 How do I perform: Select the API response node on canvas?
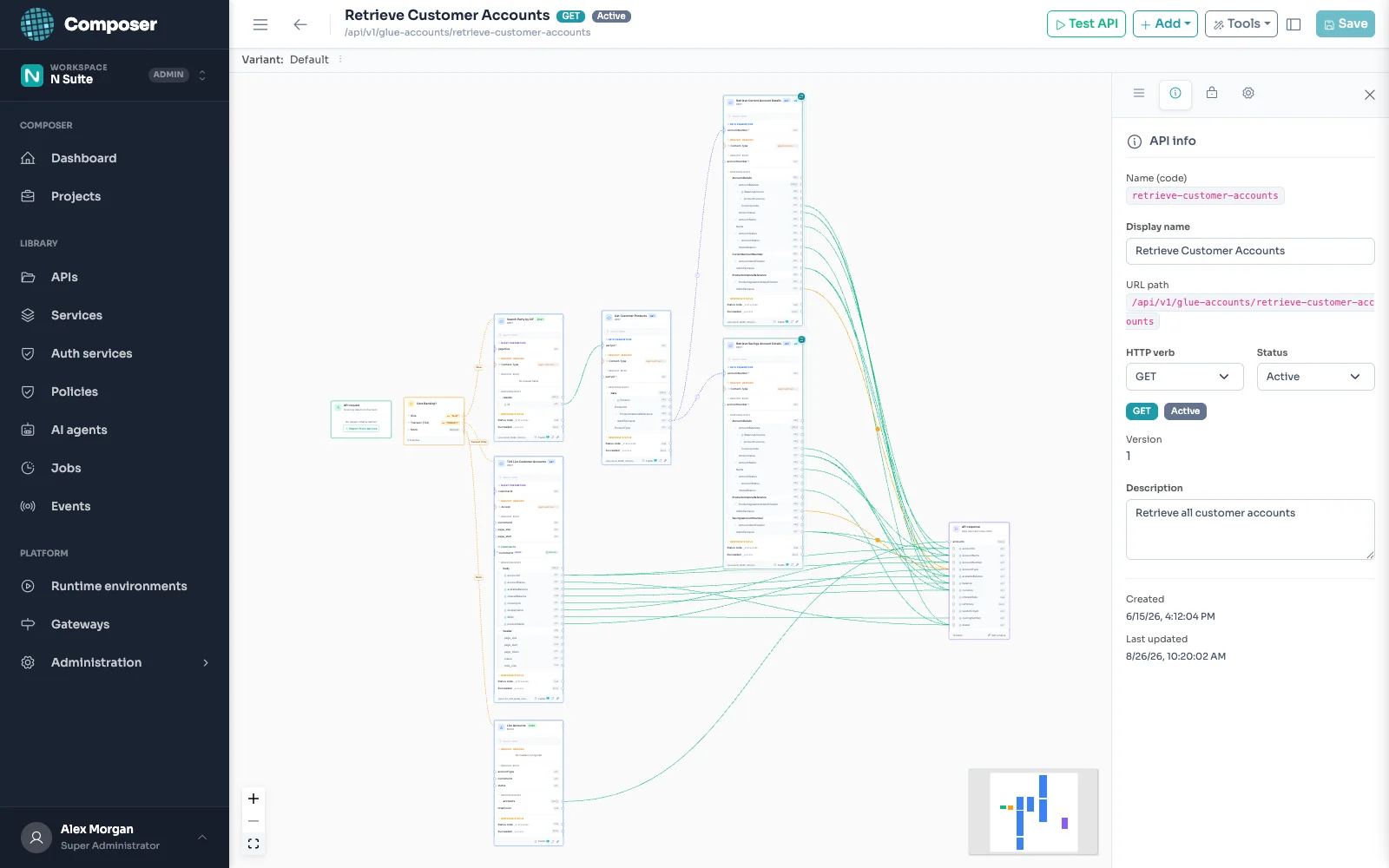(x=979, y=581)
